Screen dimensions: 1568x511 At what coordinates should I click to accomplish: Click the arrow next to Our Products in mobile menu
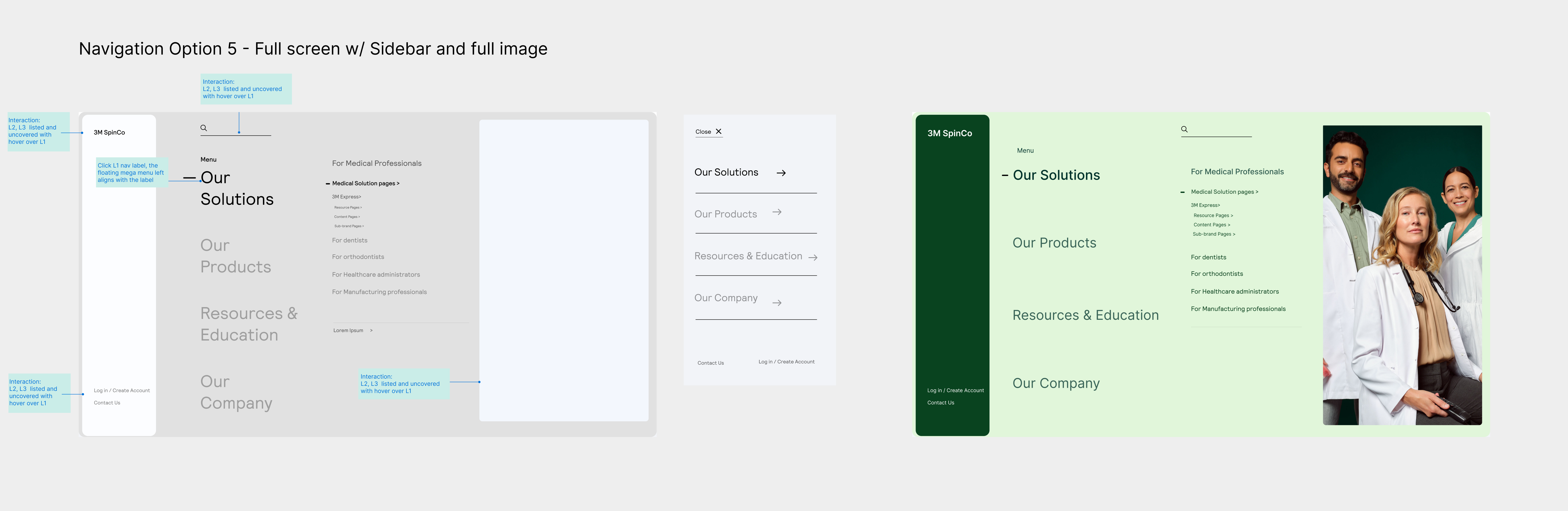click(x=777, y=212)
